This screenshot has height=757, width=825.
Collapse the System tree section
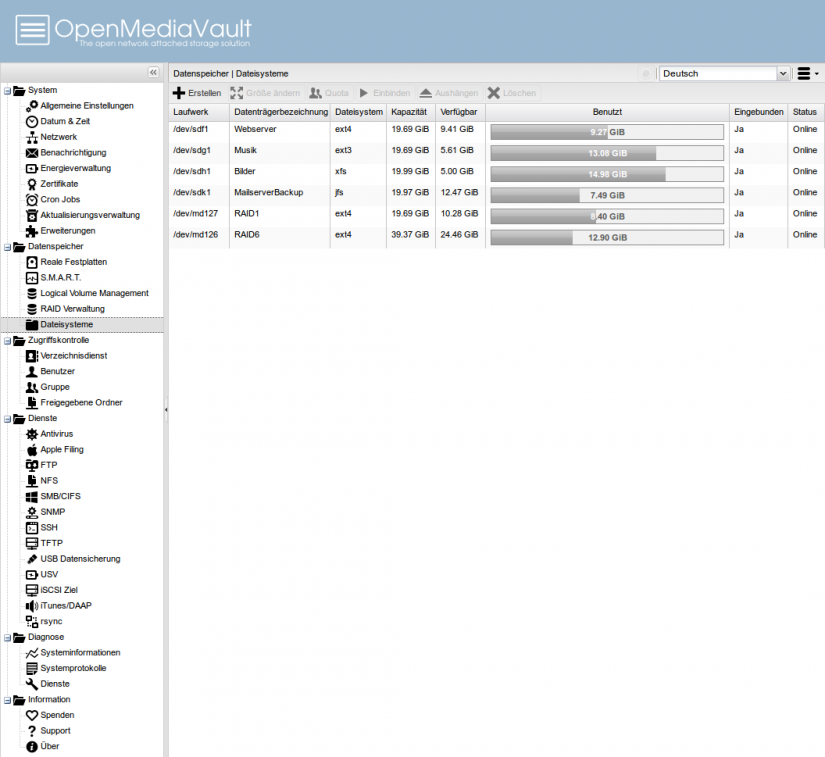[8, 89]
